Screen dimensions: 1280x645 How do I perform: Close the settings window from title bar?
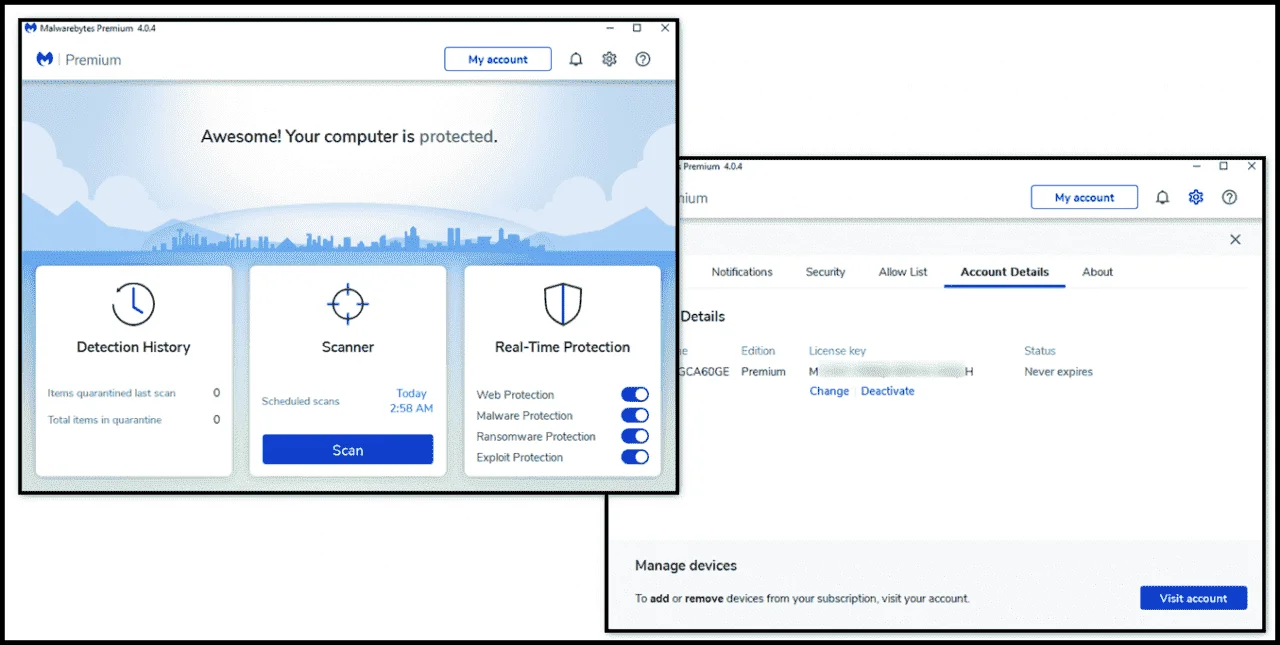1252,166
